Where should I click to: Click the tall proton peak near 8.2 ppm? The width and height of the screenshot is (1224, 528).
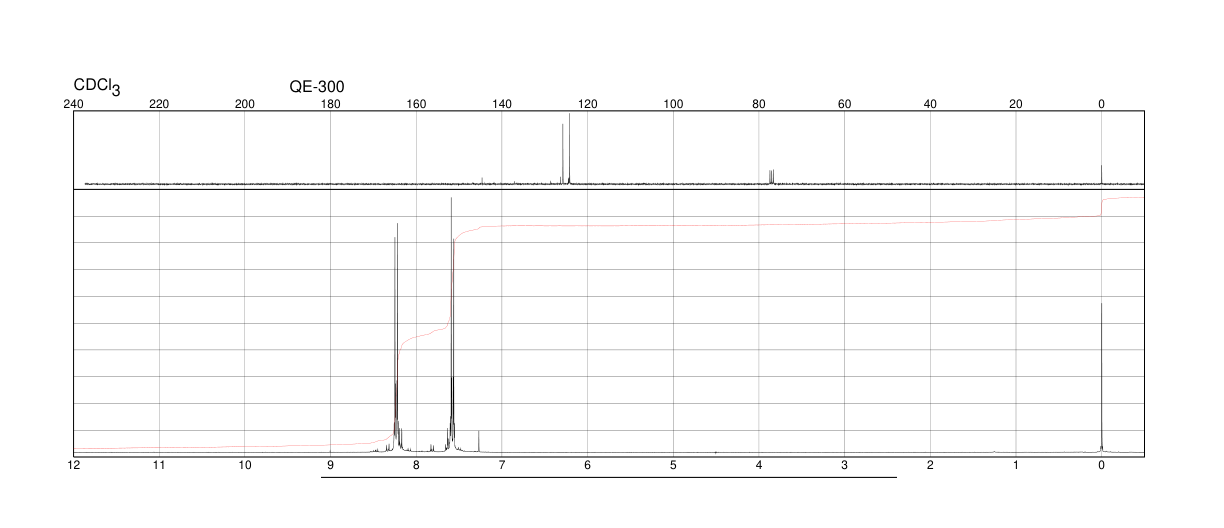pos(397,338)
